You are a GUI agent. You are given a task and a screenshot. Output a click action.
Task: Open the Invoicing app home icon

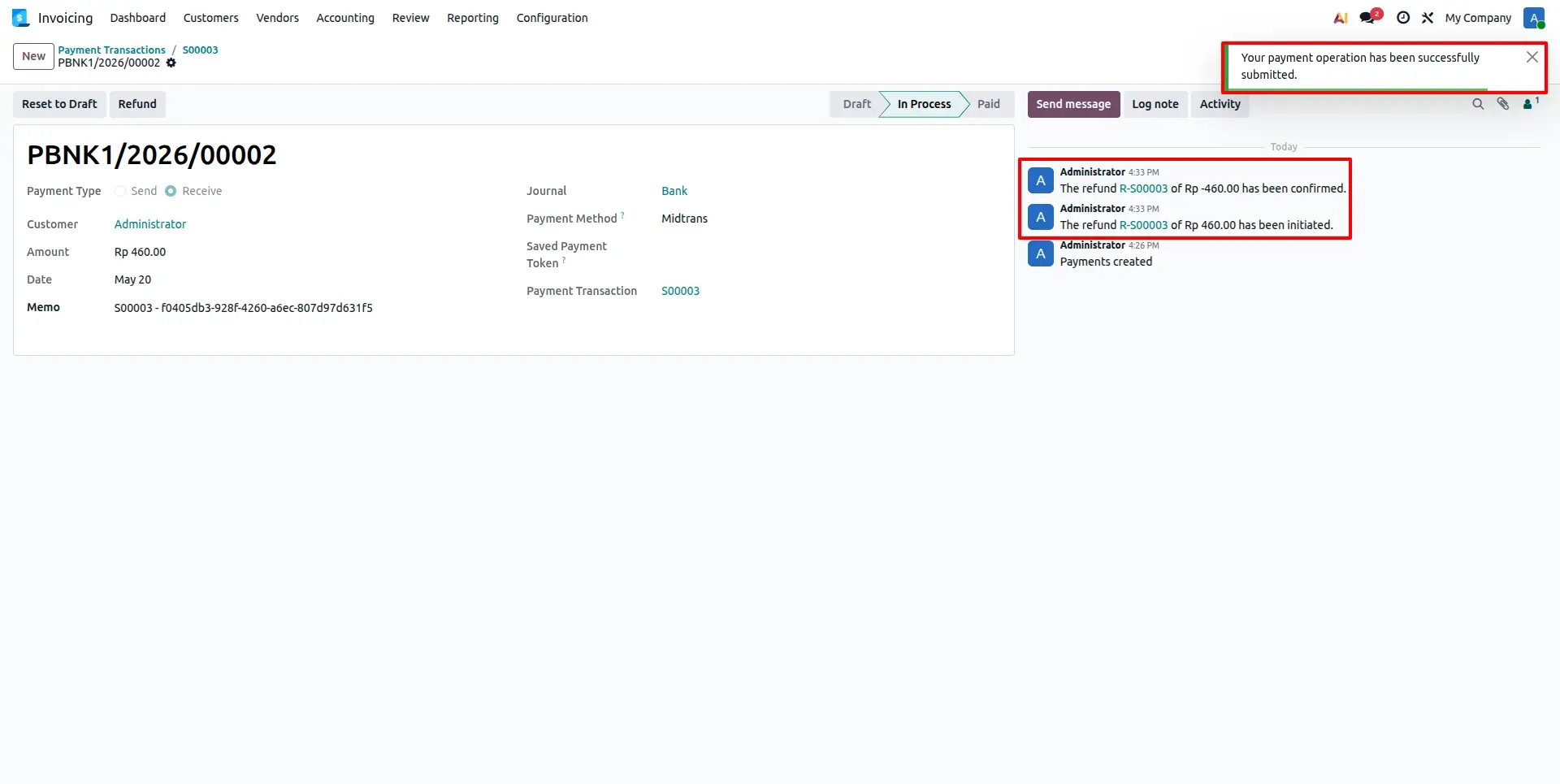20,18
